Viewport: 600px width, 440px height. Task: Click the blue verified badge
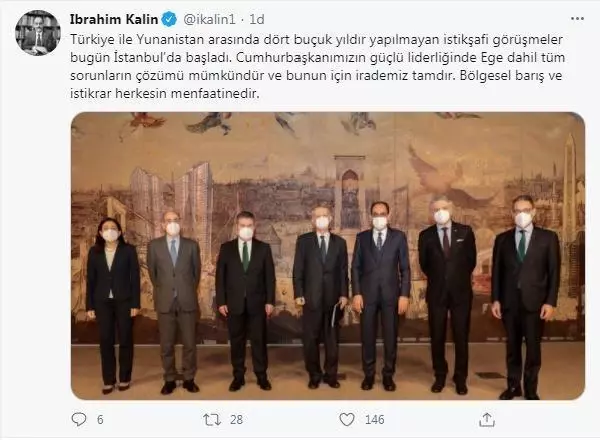pos(169,19)
